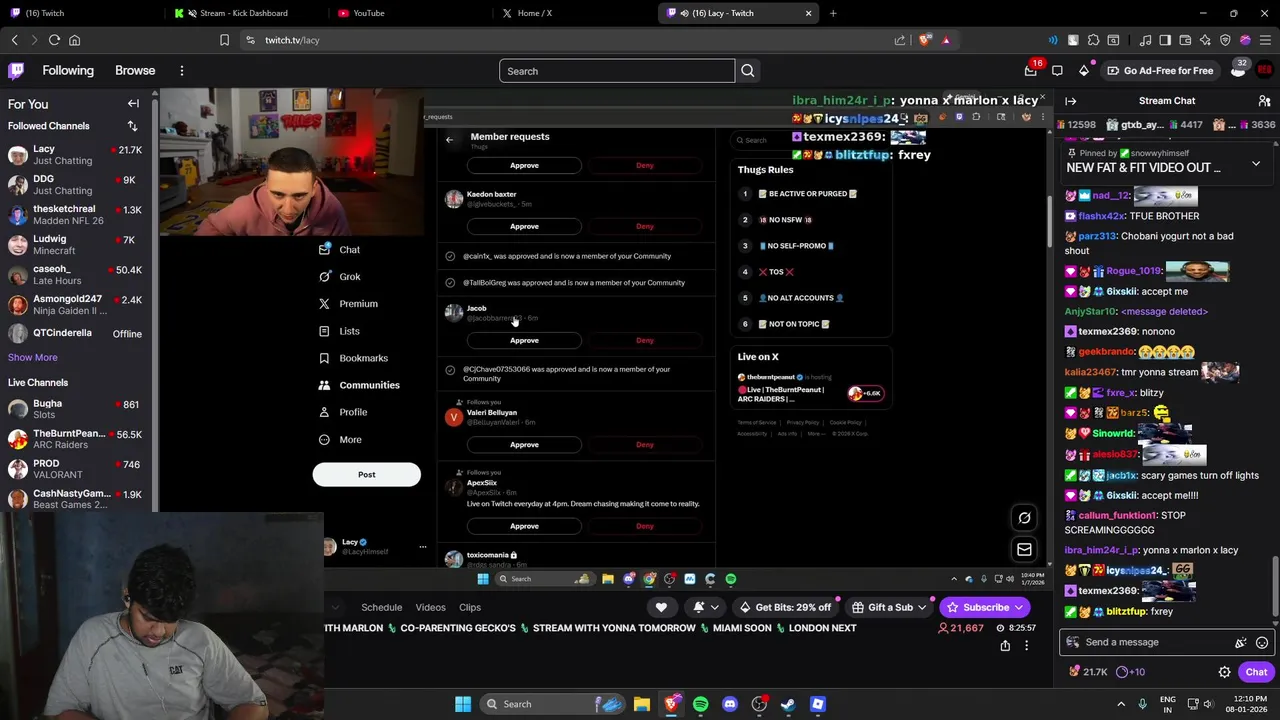The height and width of the screenshot is (720, 1280).
Task: Click the Brave Rewards triangle icon
Action: tap(946, 40)
